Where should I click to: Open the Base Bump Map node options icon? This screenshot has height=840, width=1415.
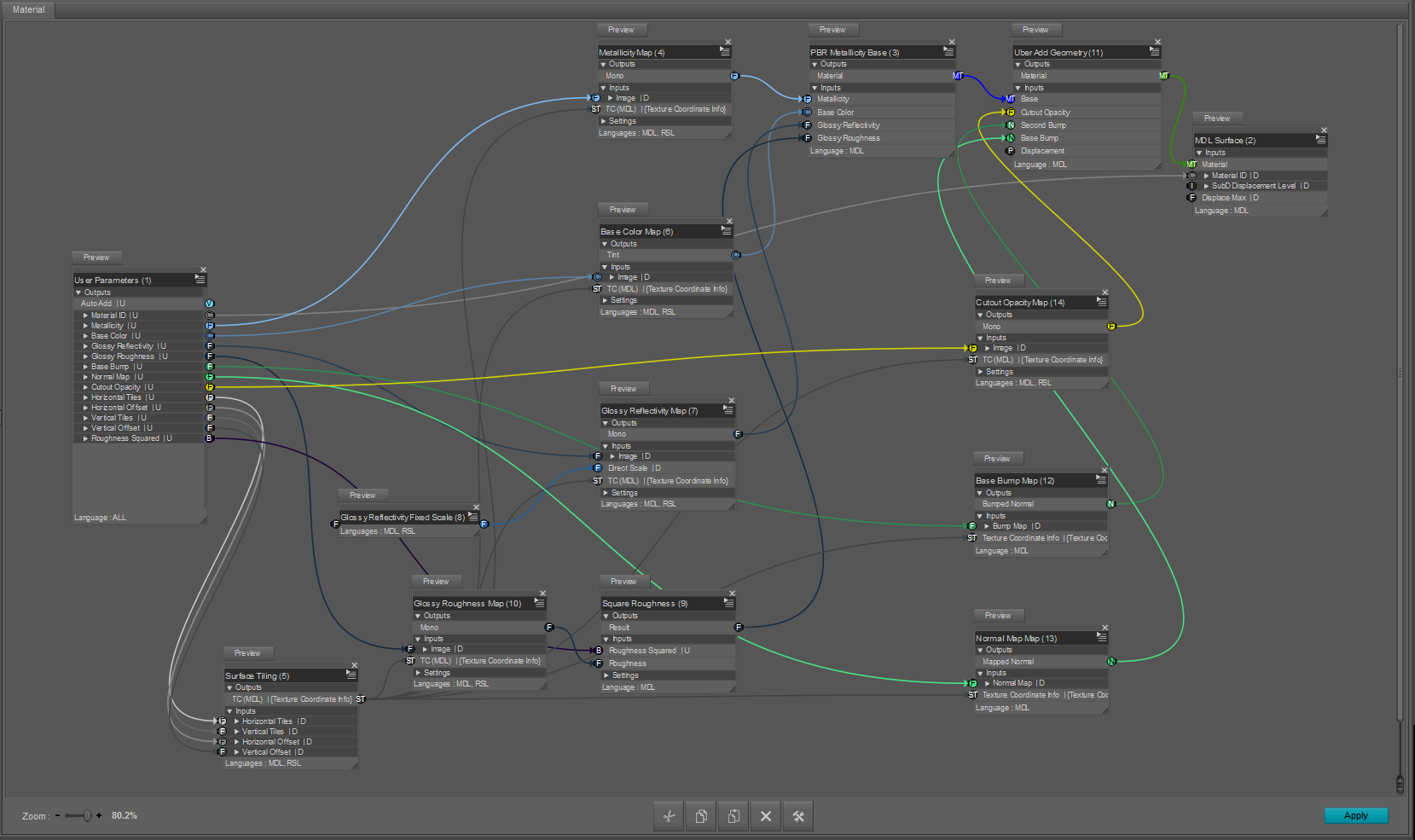[x=1100, y=479]
